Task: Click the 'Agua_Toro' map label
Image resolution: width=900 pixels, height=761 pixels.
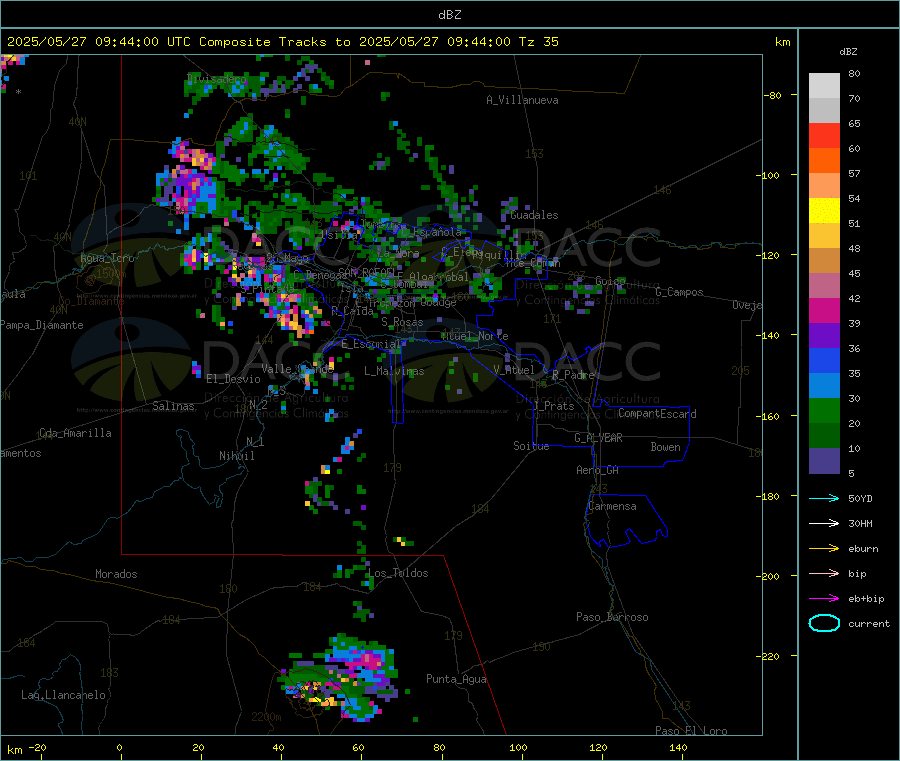Action: pyautogui.click(x=107, y=258)
